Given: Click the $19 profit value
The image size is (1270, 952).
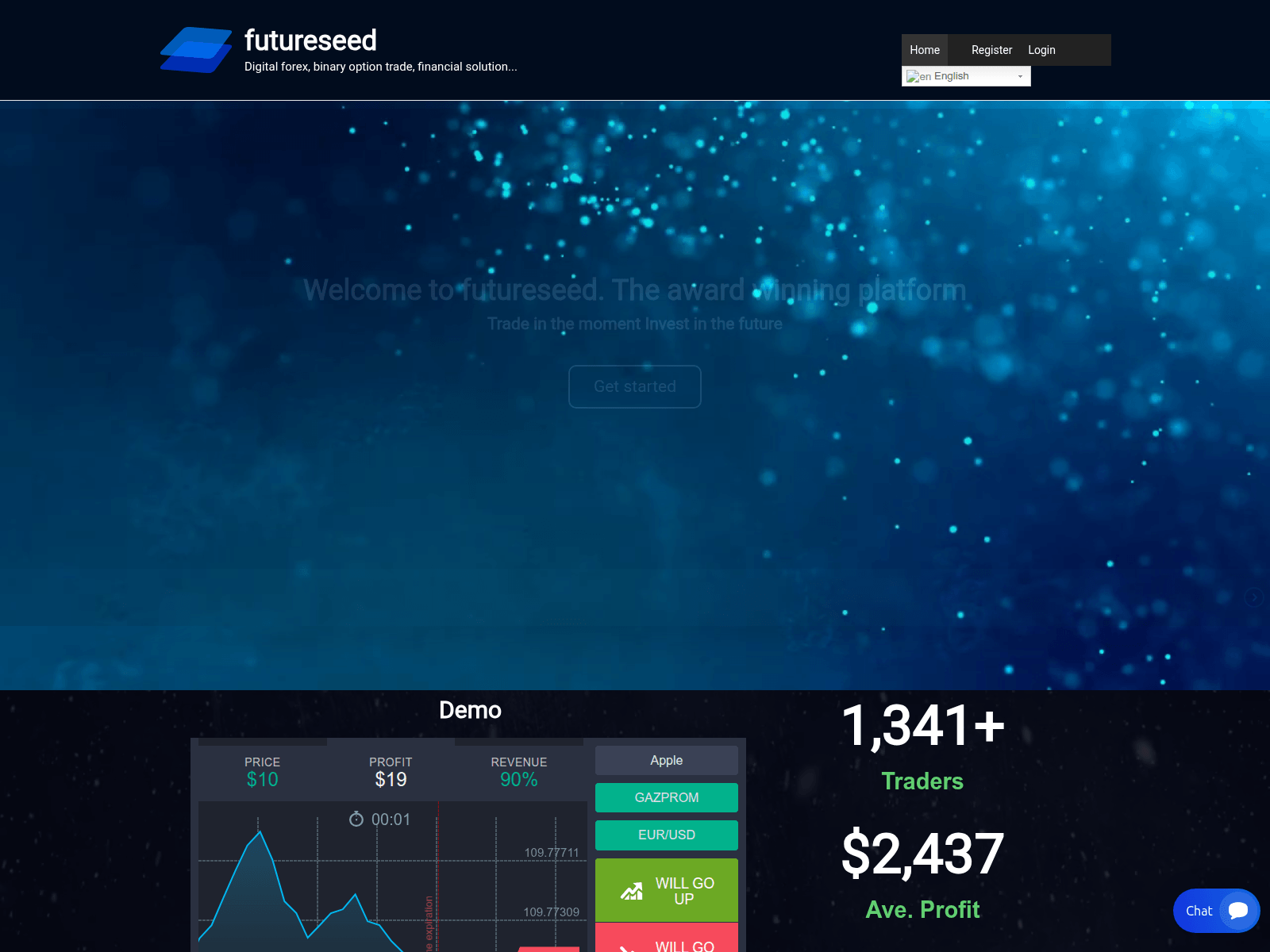Looking at the screenshot, I should pos(391,779).
